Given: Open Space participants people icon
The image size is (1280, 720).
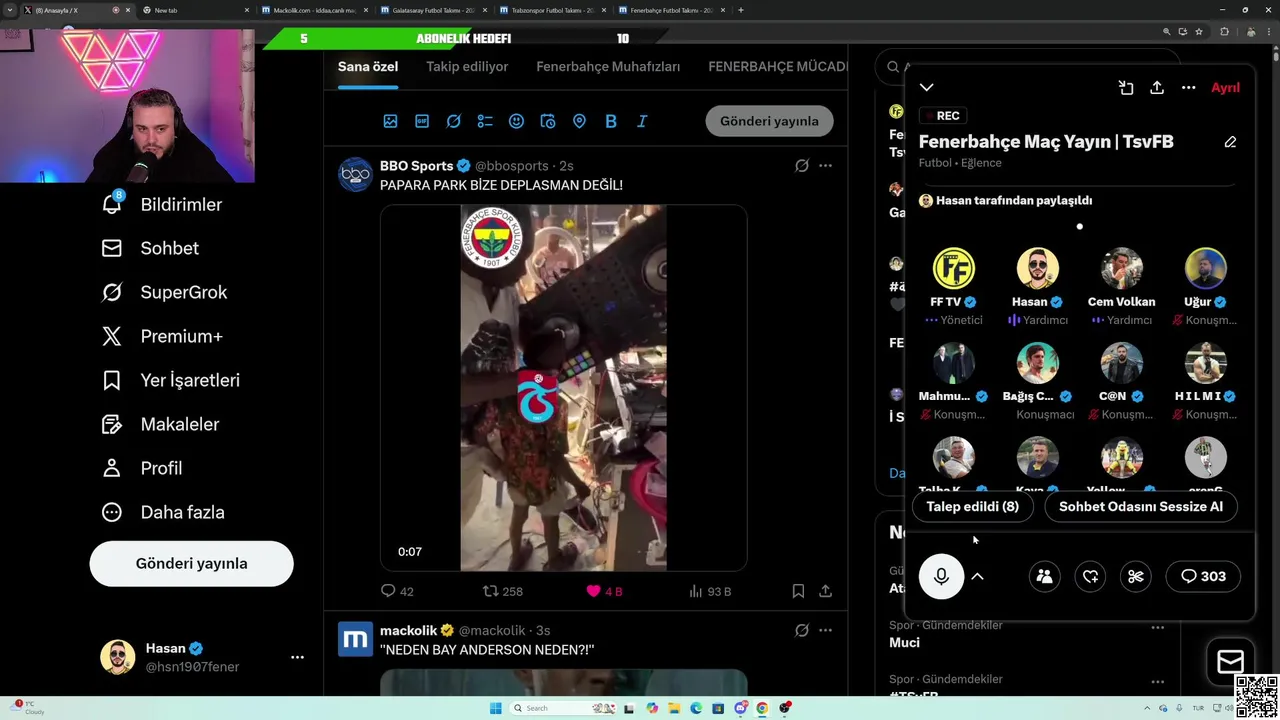Looking at the screenshot, I should point(1044,576).
